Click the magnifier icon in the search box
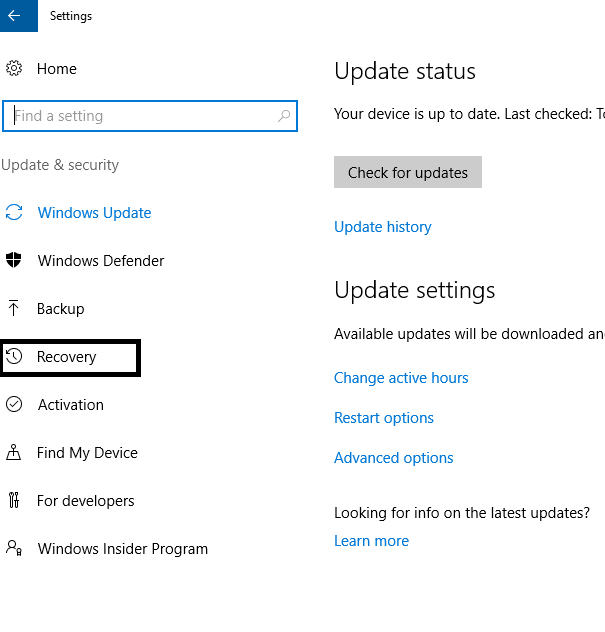 (284, 116)
